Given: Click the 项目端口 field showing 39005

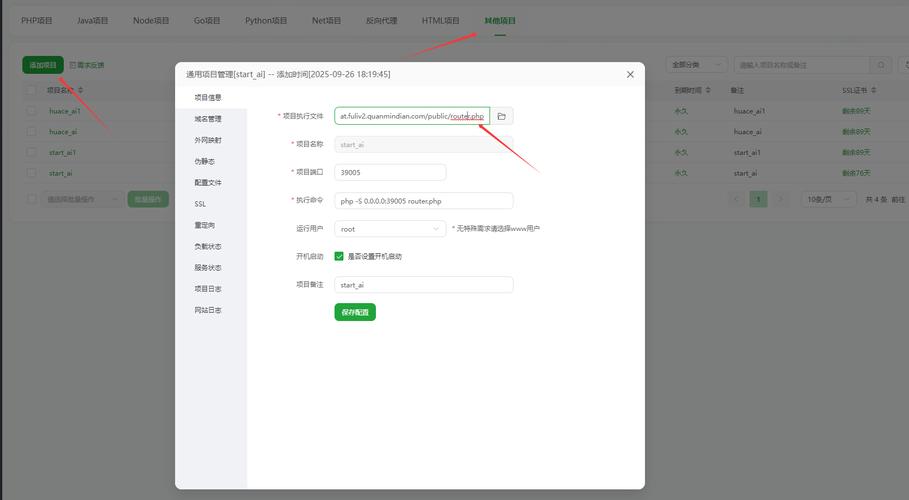Looking at the screenshot, I should [390, 172].
